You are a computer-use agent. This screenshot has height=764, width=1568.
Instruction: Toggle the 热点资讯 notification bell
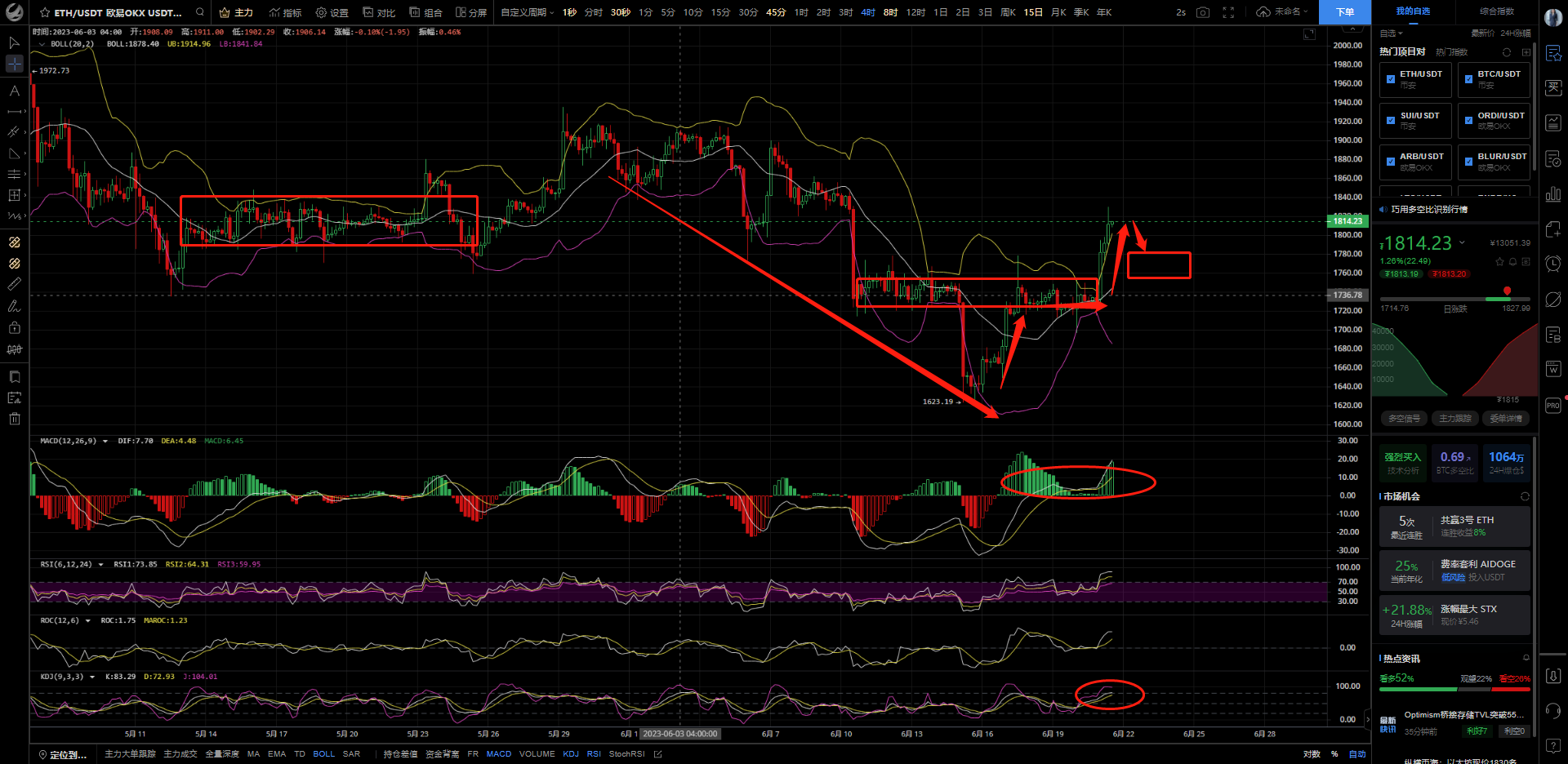coord(1526,658)
